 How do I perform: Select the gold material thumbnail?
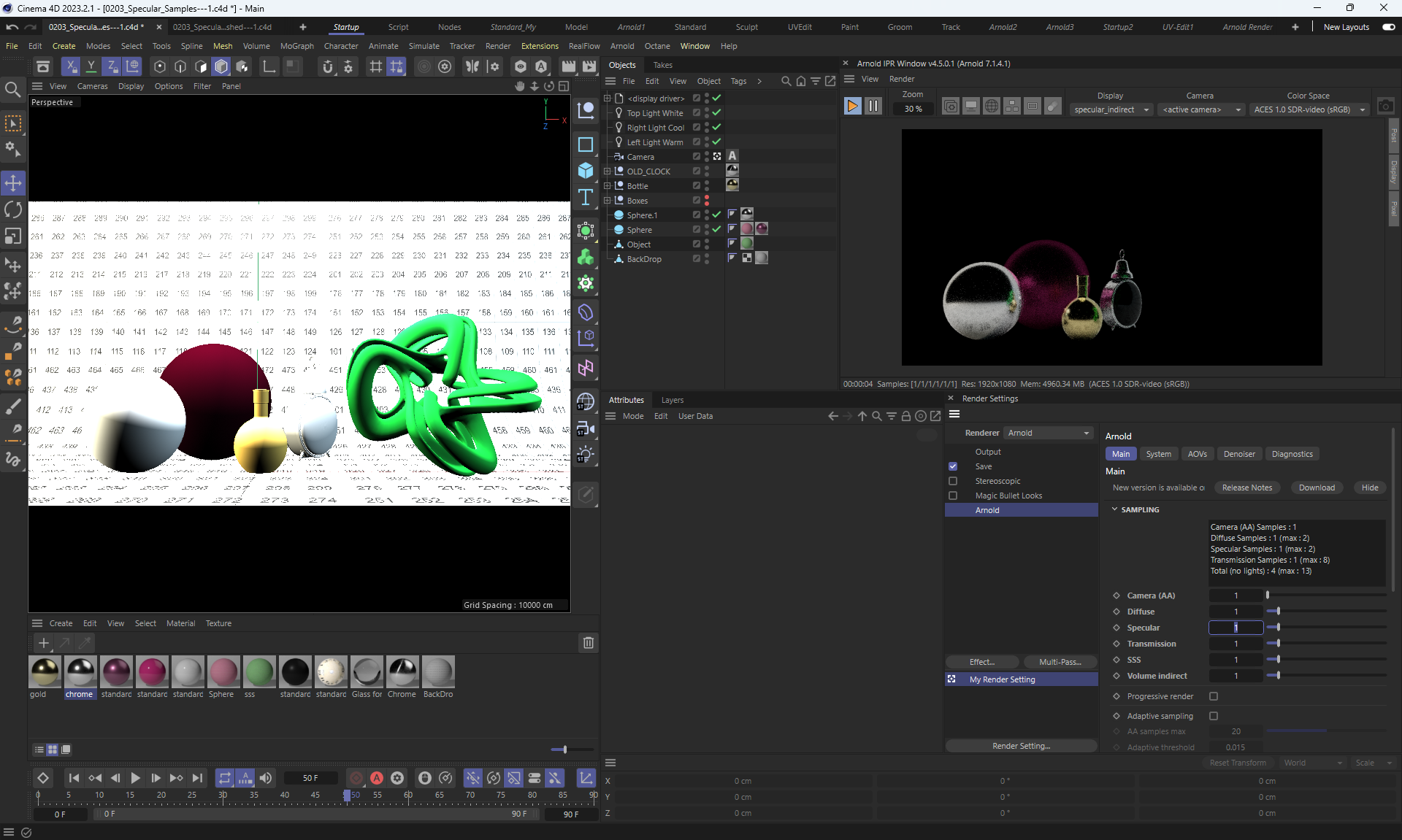point(45,672)
